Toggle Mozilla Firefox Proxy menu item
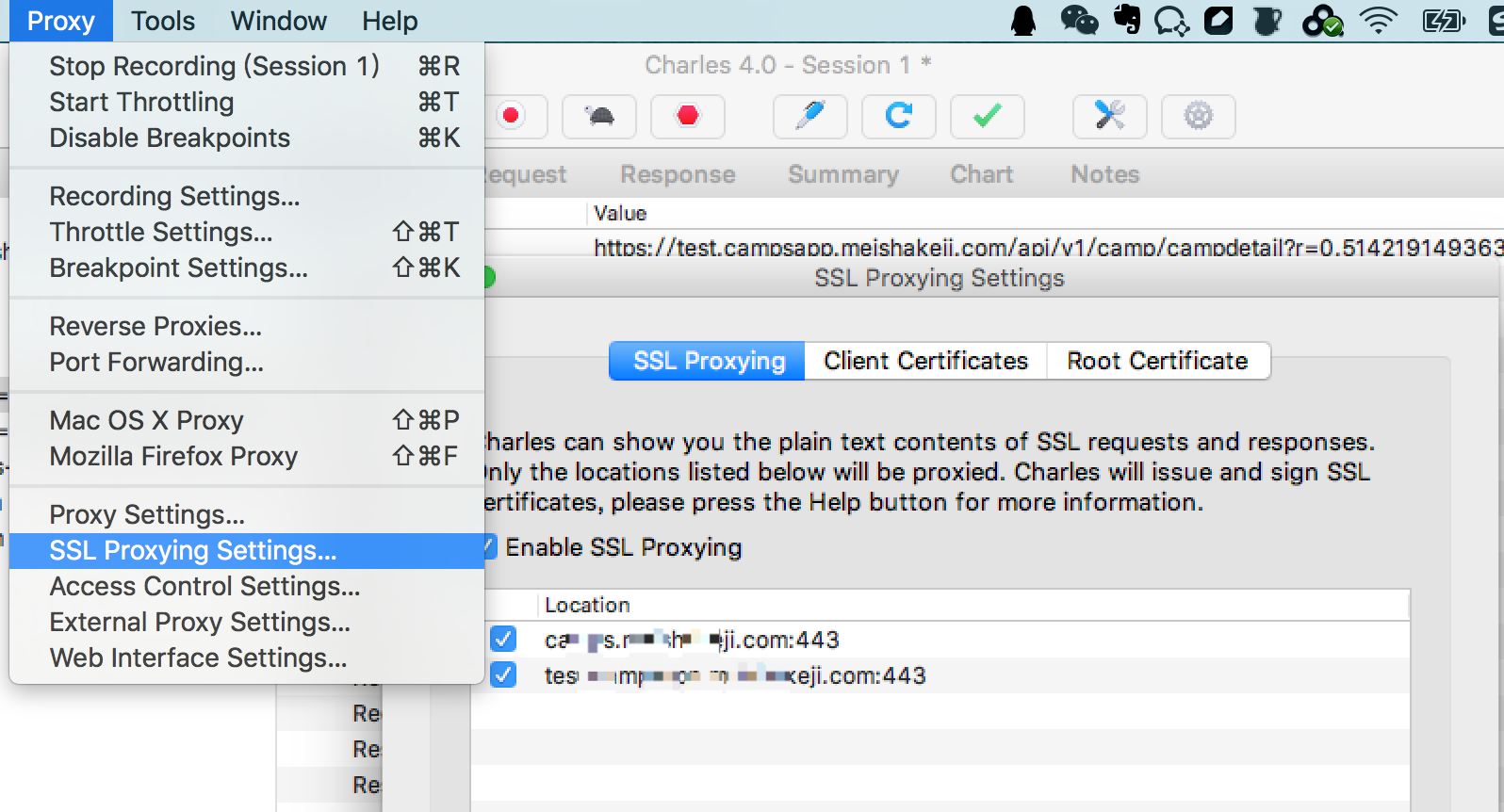 pyautogui.click(x=247, y=456)
